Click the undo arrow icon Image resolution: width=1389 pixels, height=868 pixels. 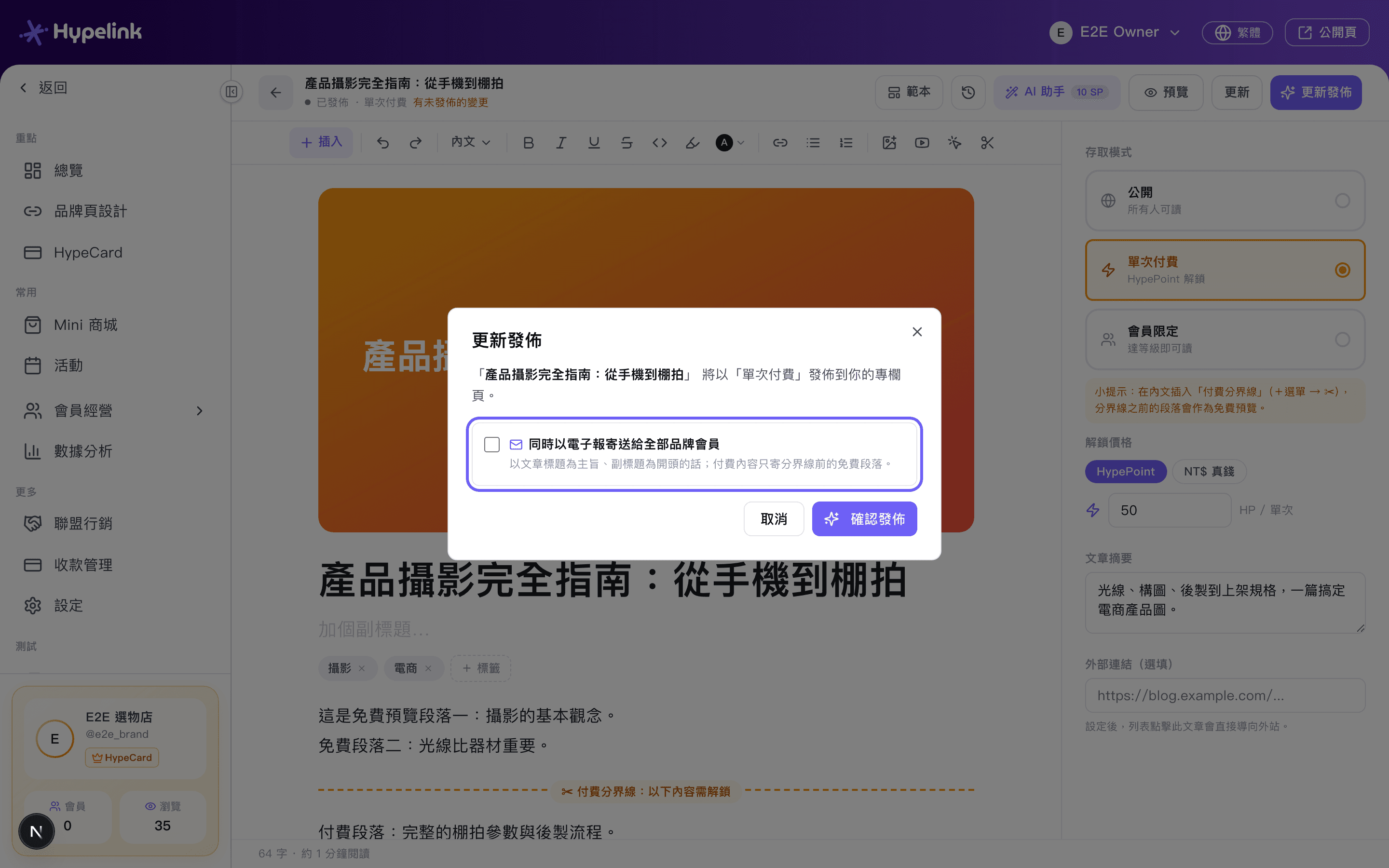coord(383,142)
